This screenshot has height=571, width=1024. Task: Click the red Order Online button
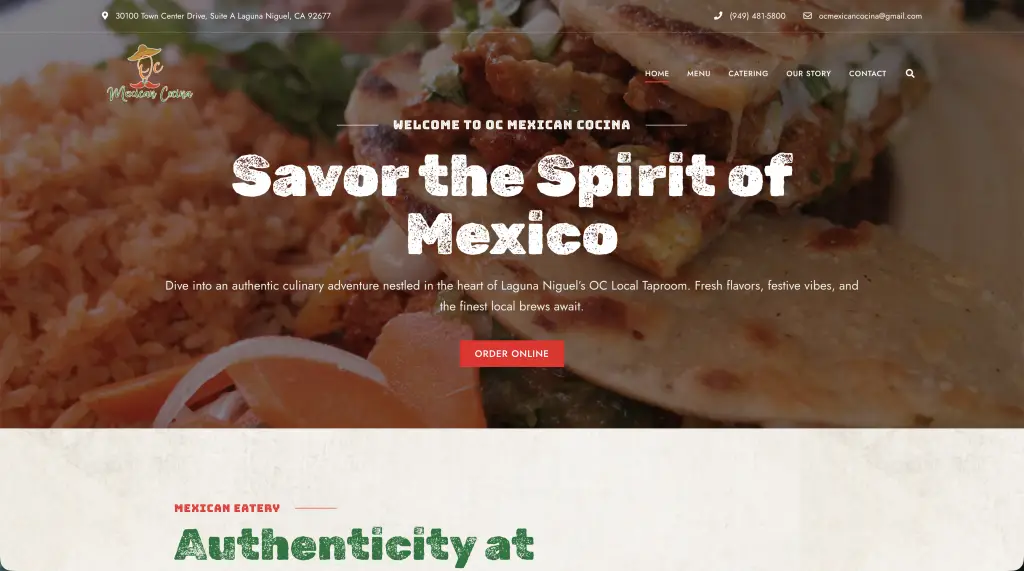511,353
